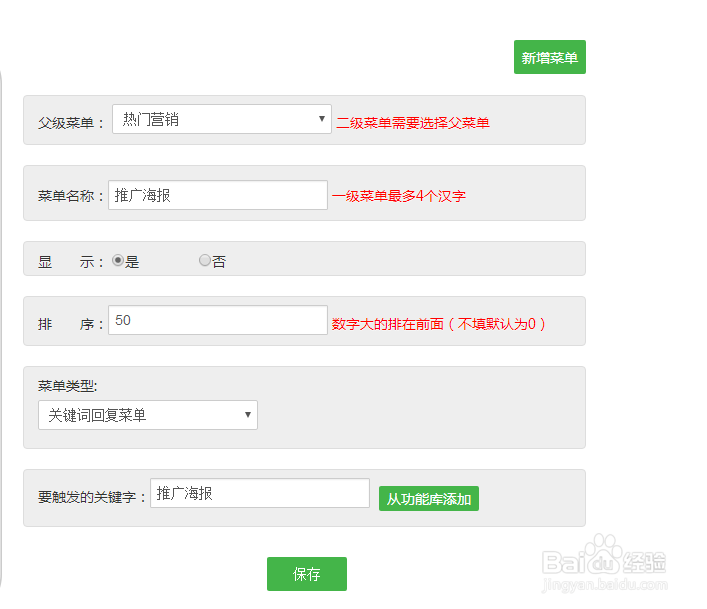
Task: Click the 要触发的关键字 input field
Action: 260,493
